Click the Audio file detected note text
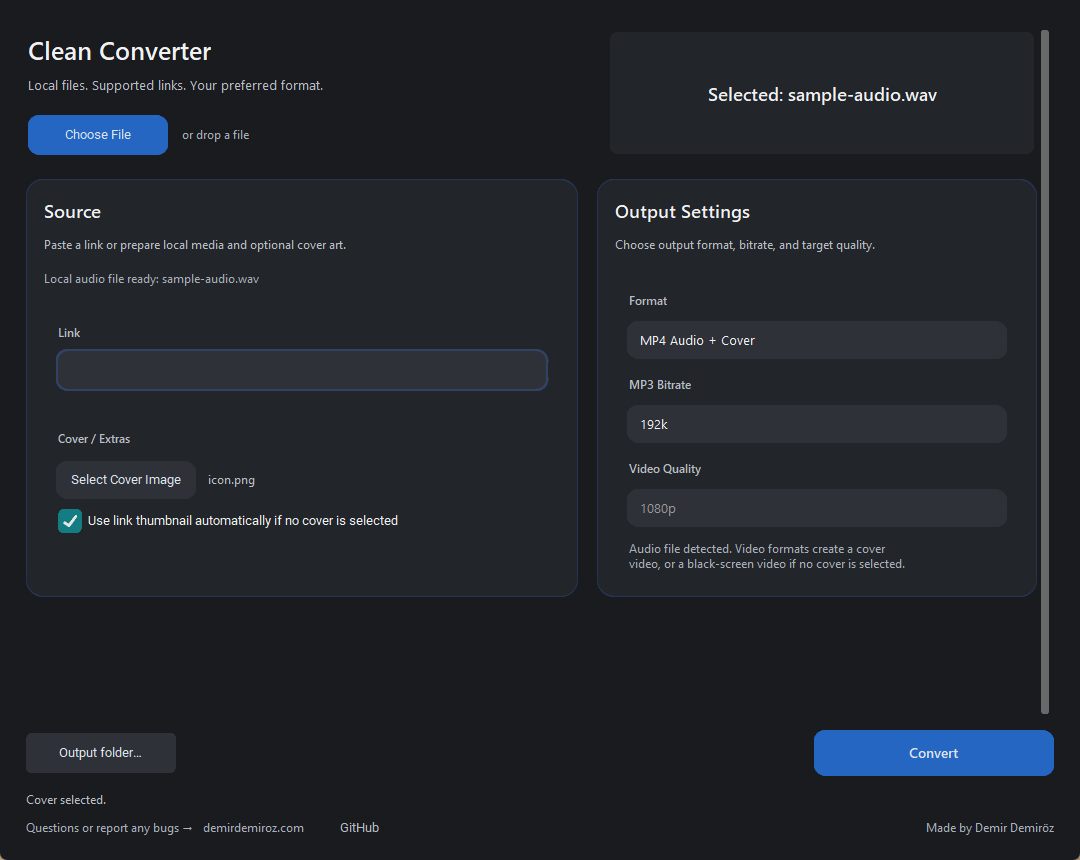 (x=767, y=556)
